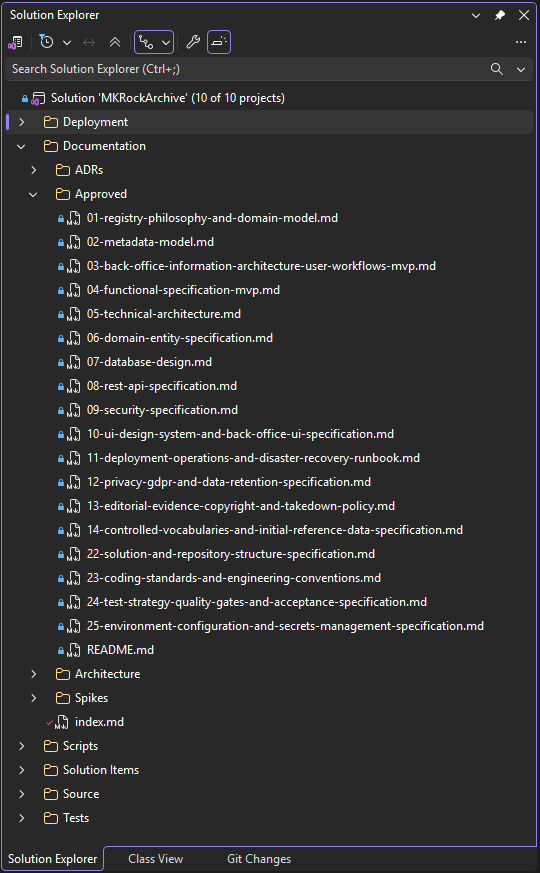The width and height of the screenshot is (540, 873).
Task: Click markdown icon of 05-technical-architecture.md
Action: pyautogui.click(x=73, y=314)
